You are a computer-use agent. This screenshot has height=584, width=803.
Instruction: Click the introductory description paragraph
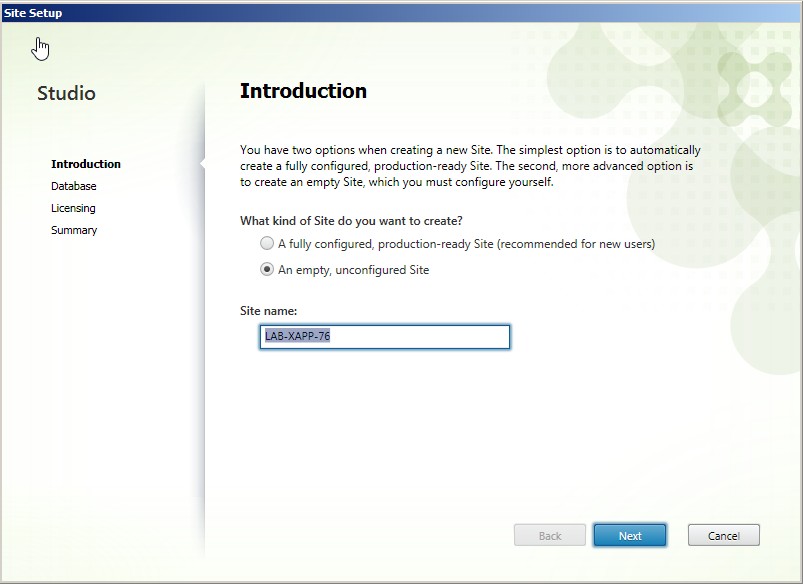(x=470, y=166)
